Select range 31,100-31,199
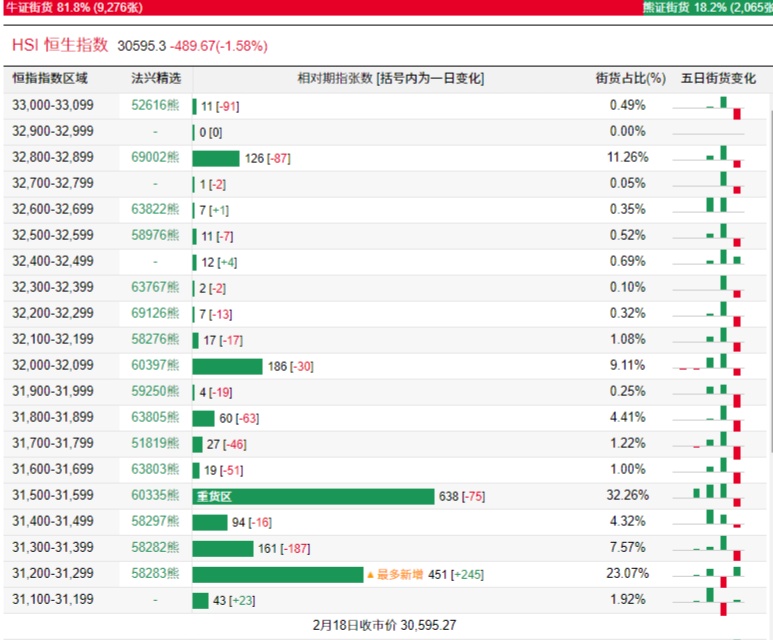The image size is (773, 640). (x=53, y=599)
